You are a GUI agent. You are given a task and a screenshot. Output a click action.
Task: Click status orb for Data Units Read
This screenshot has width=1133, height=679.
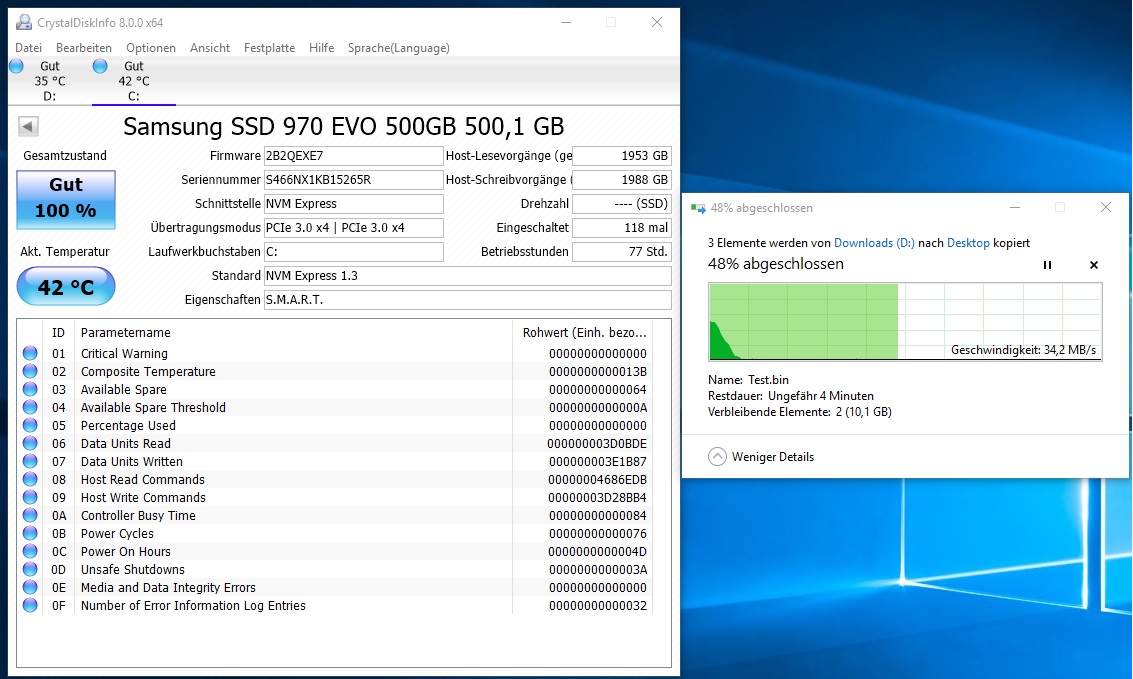tap(30, 444)
